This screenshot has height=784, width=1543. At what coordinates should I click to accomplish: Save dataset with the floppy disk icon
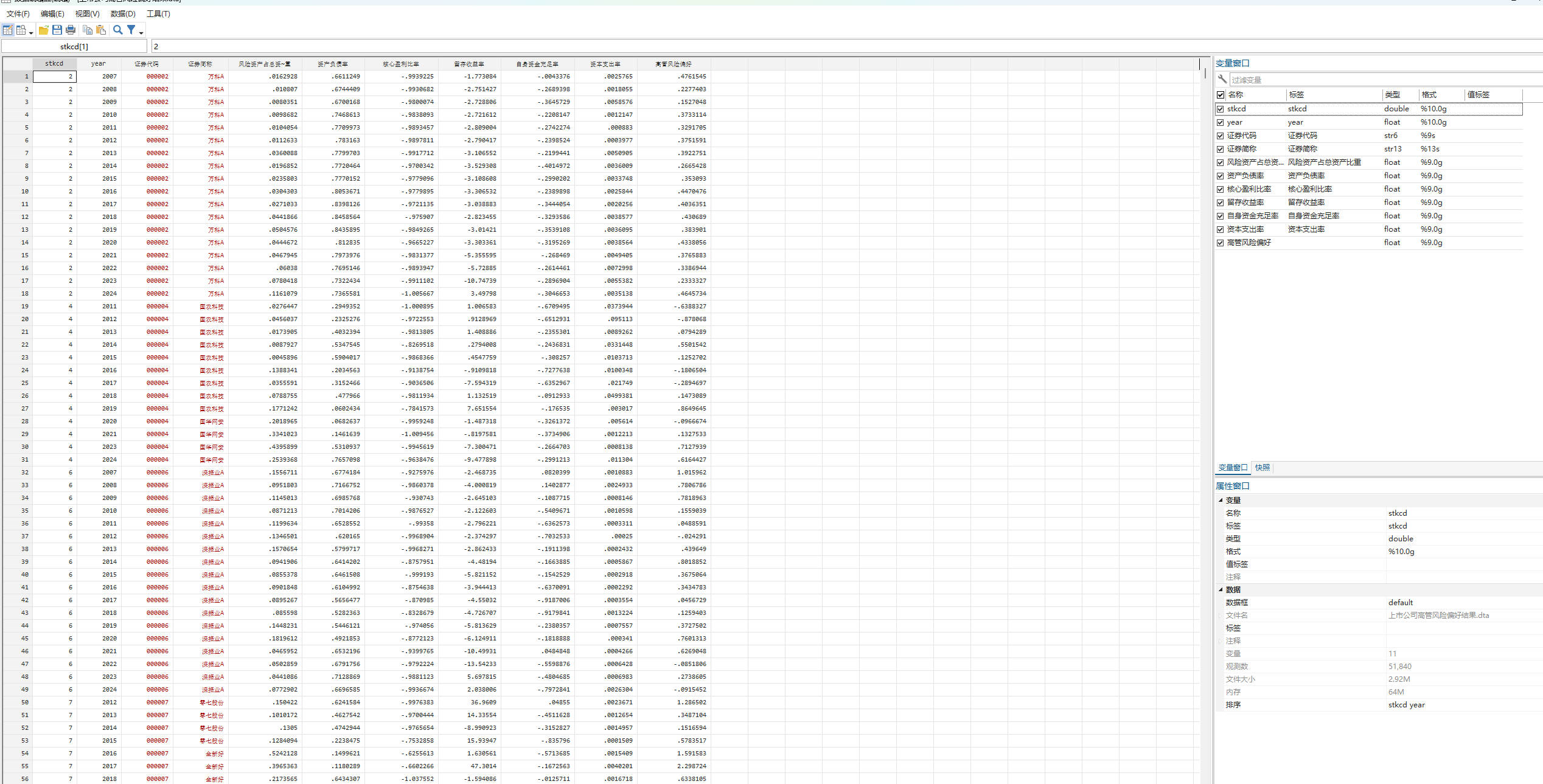point(57,30)
